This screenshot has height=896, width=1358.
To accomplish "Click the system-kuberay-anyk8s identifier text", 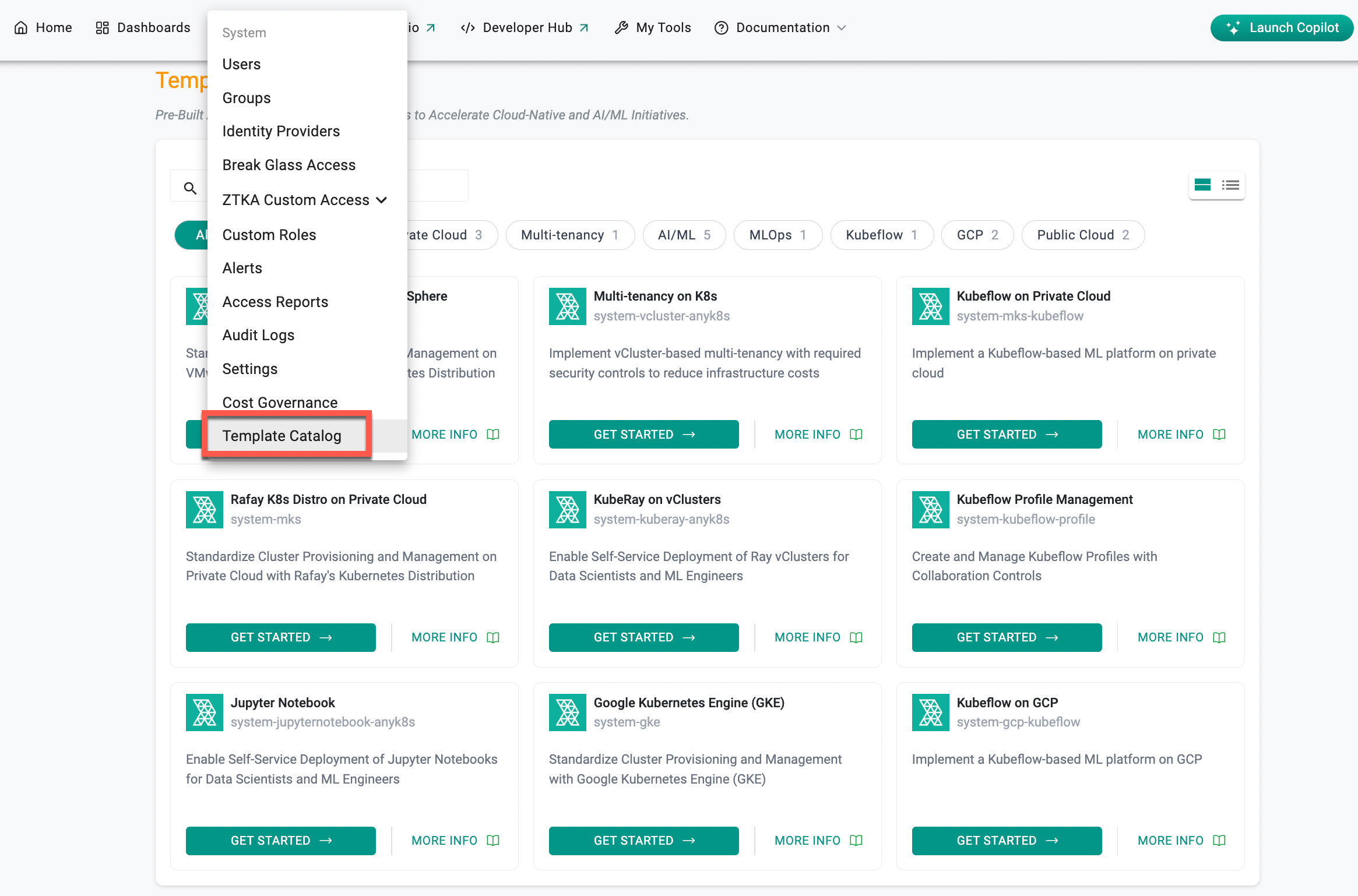I will (662, 519).
